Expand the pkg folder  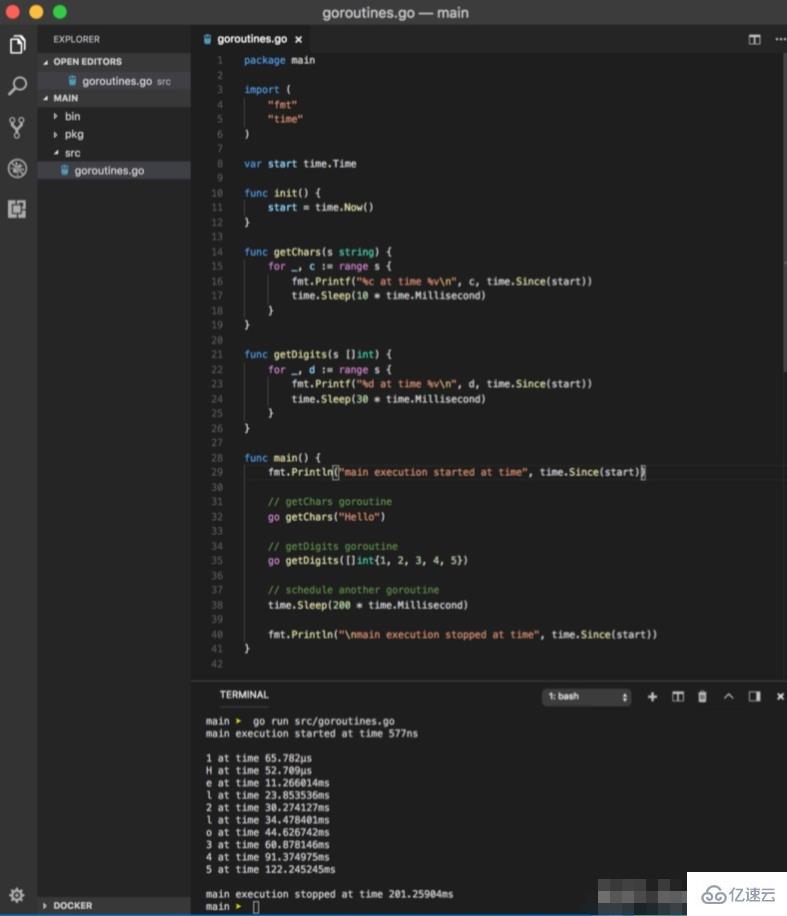coord(73,134)
